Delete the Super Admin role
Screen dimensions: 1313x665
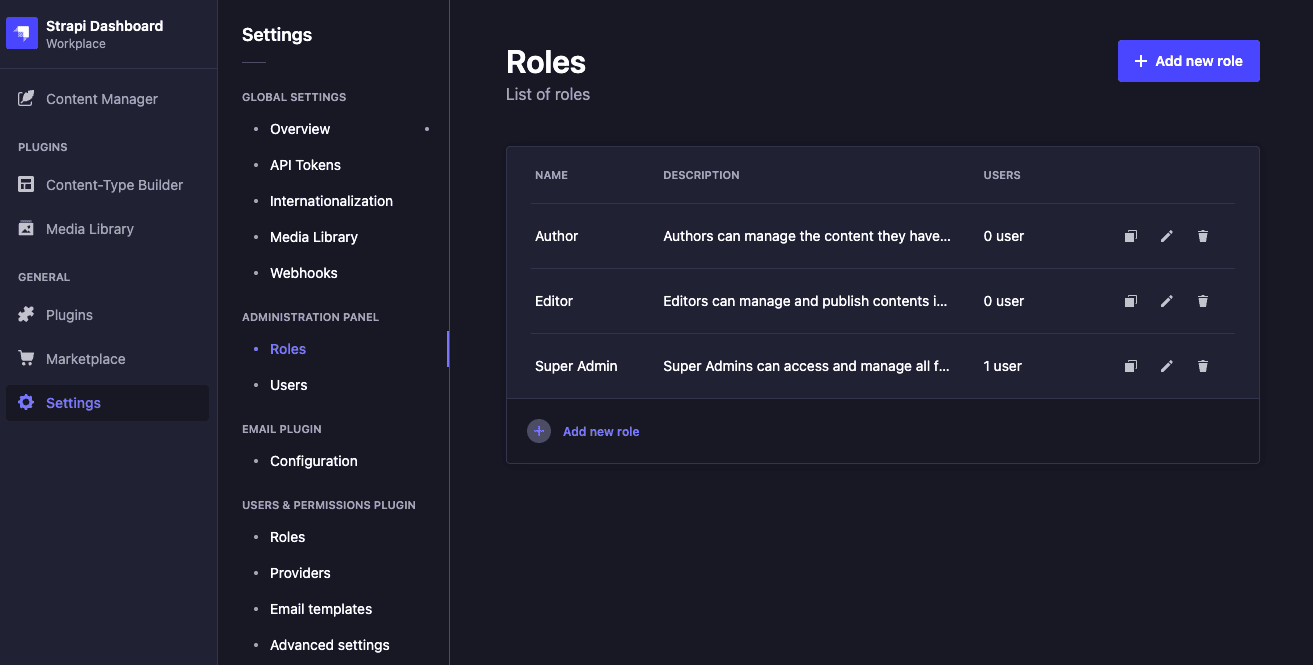(x=1203, y=366)
